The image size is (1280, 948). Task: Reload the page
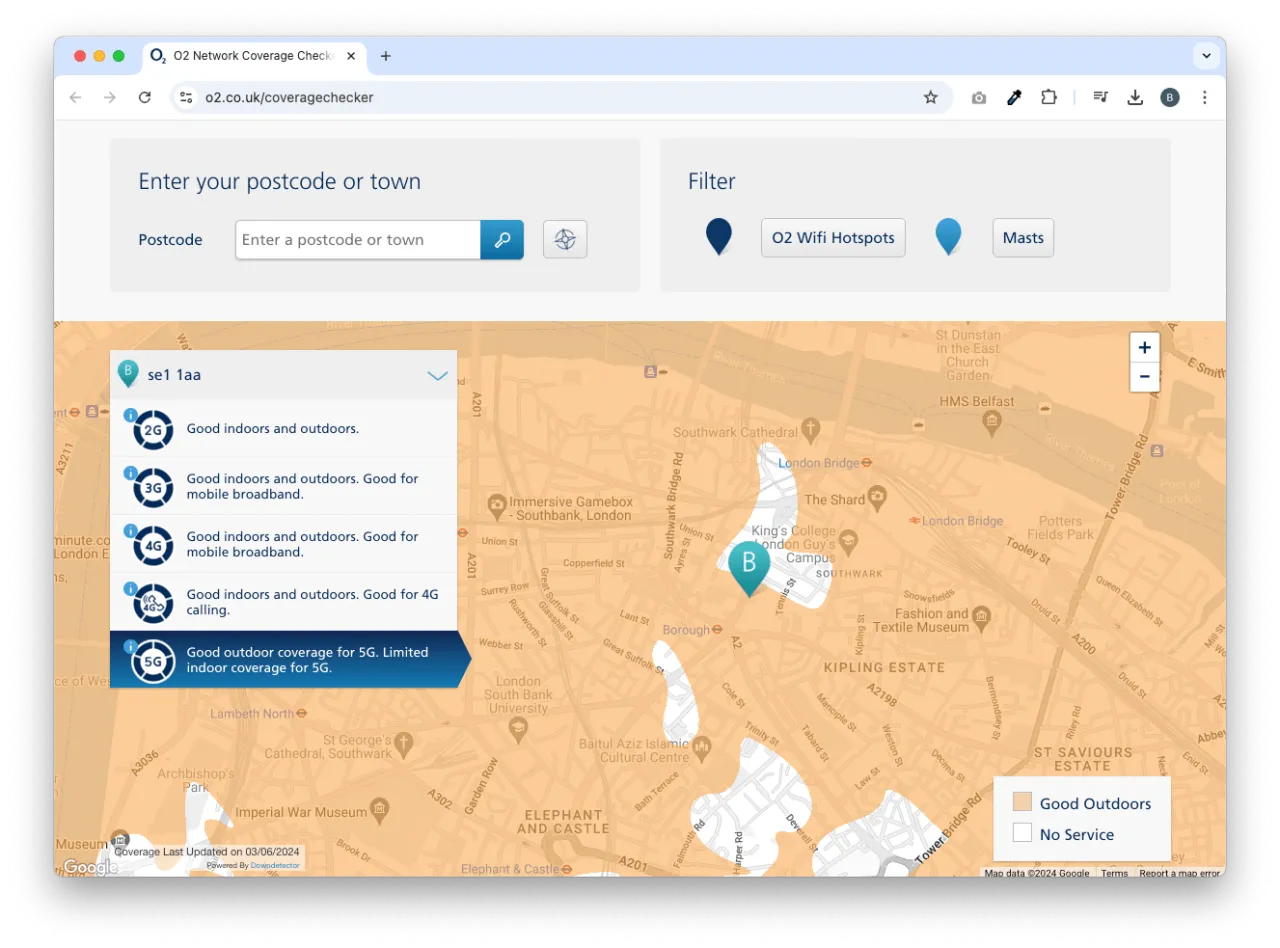click(x=144, y=97)
